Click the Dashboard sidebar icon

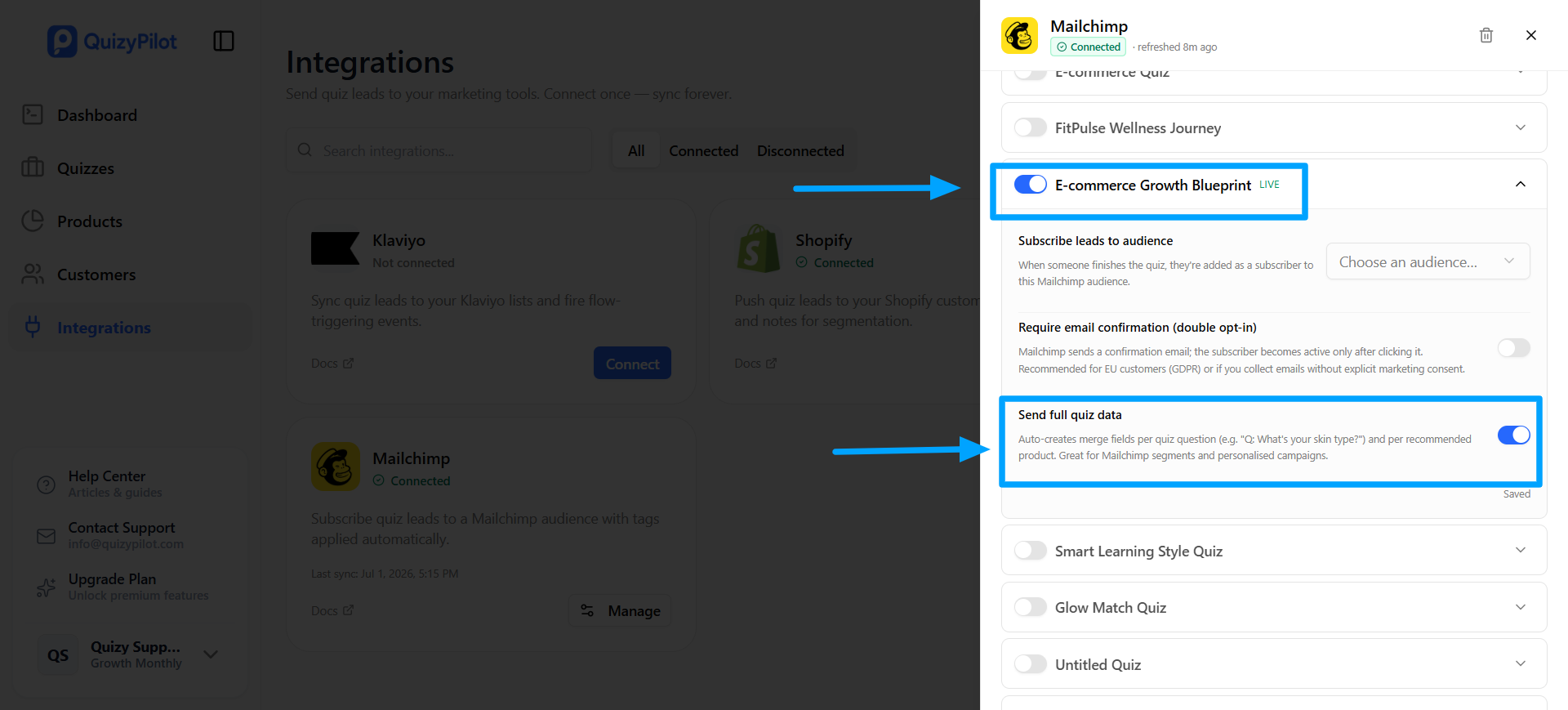pos(33,114)
